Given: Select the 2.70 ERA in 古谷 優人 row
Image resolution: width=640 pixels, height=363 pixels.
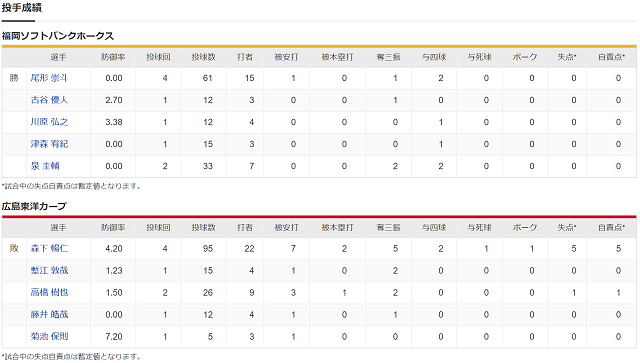Looking at the screenshot, I should click(114, 100).
